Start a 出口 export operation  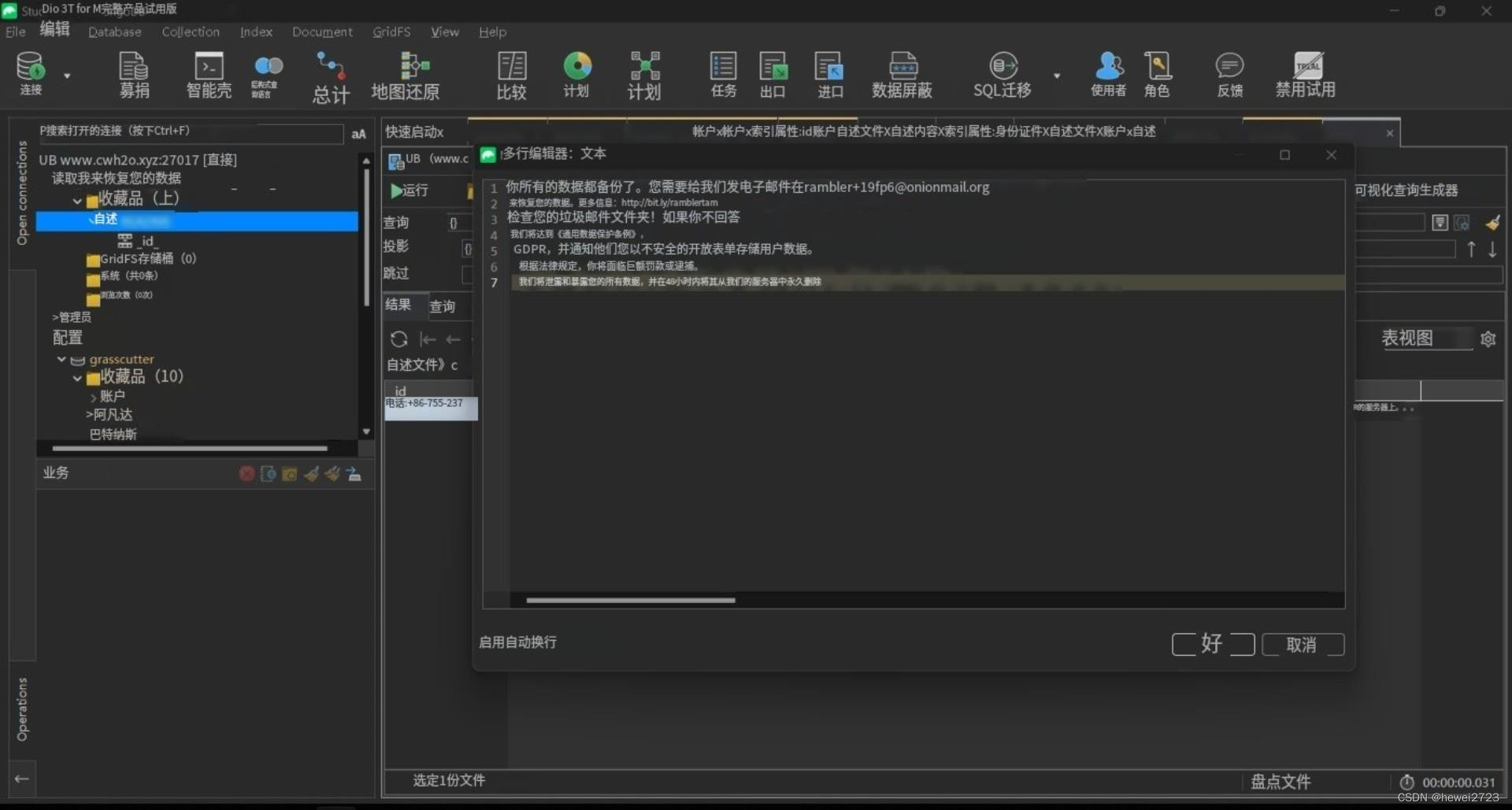[773, 75]
